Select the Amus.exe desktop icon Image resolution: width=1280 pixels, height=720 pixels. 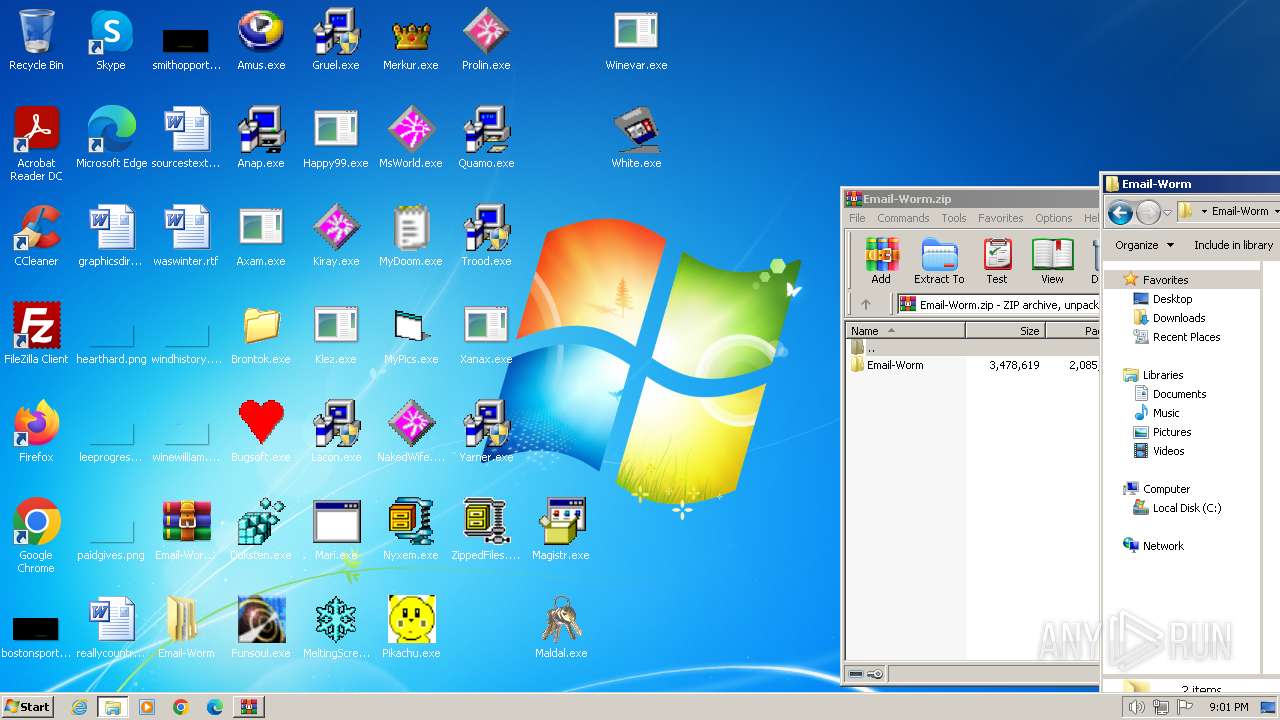coord(261,40)
